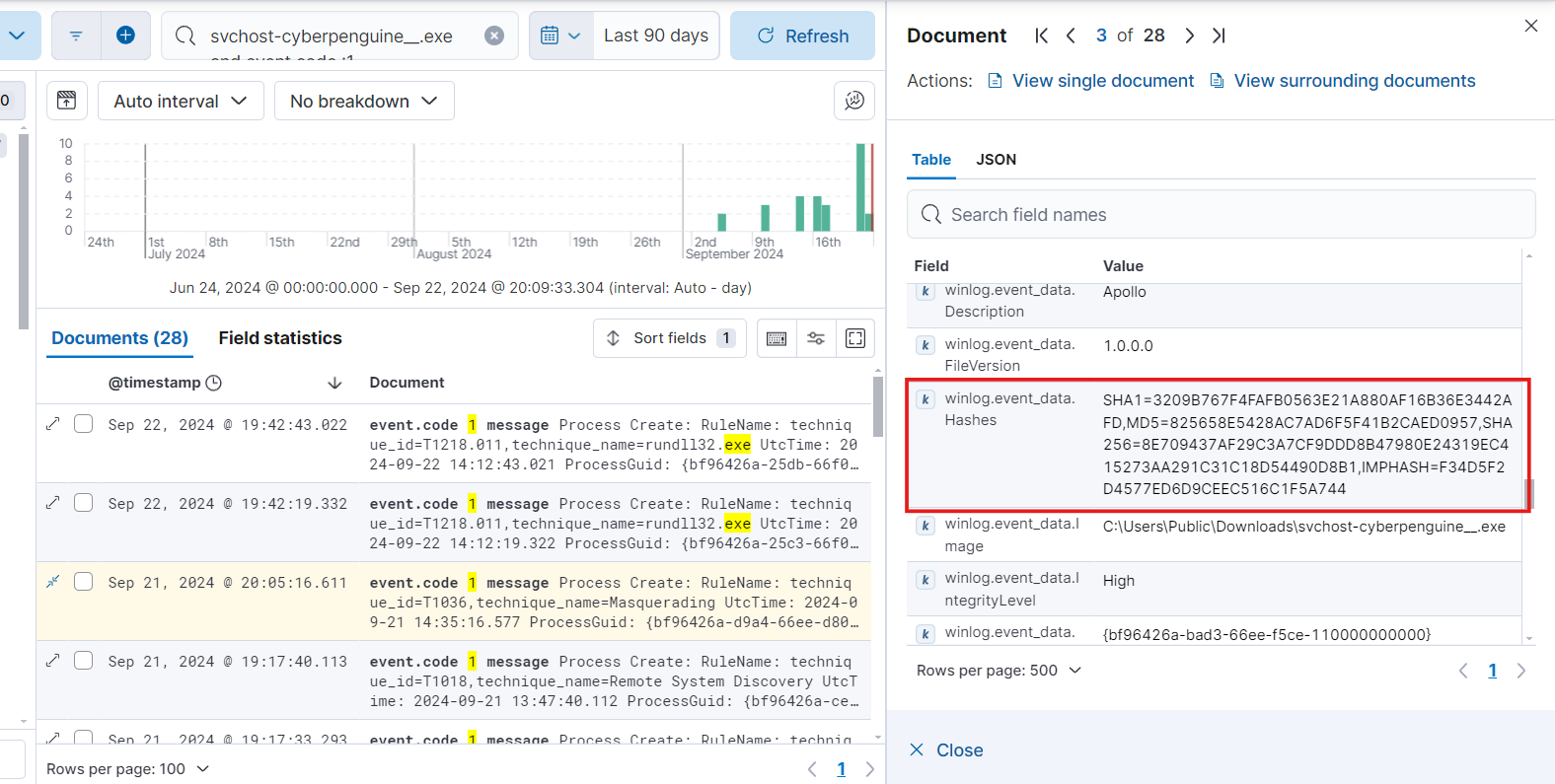Click the 1.0.0.0 FileVersion value

point(1128,346)
